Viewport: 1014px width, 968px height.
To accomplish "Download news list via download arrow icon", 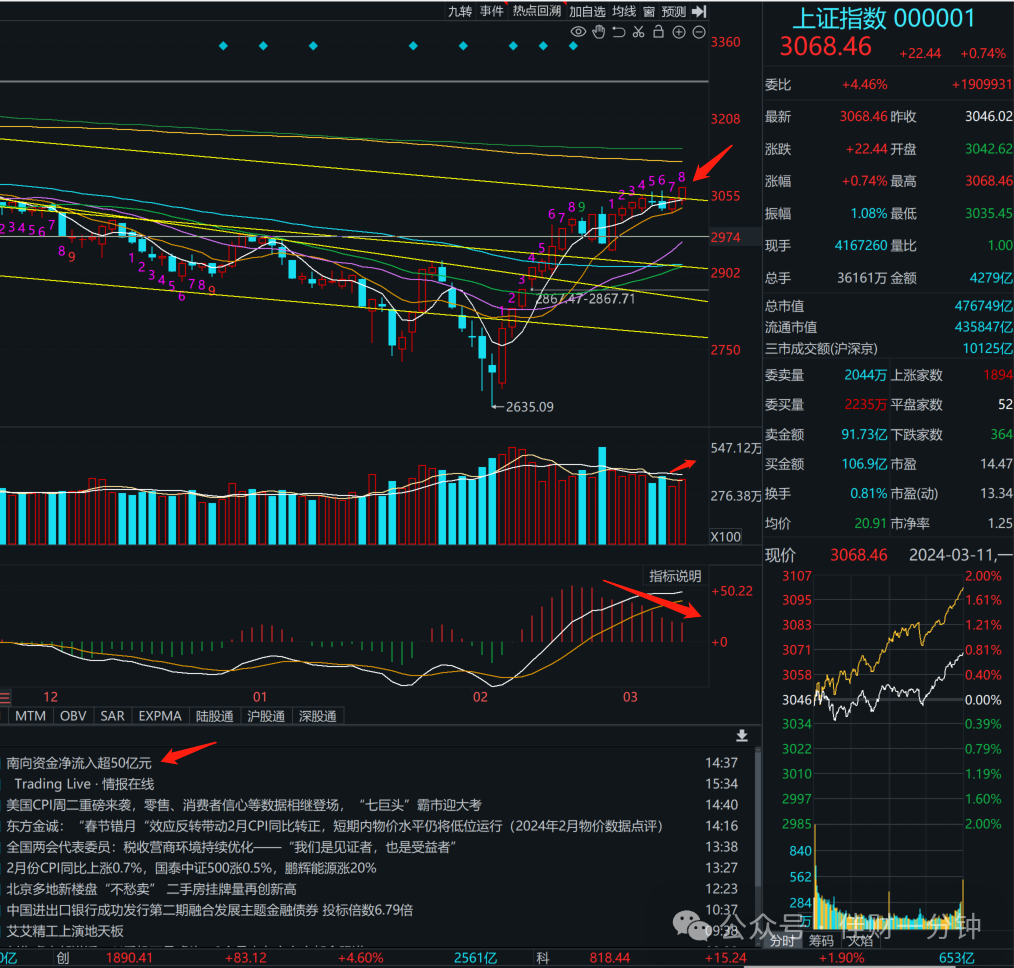I will tap(742, 736).
